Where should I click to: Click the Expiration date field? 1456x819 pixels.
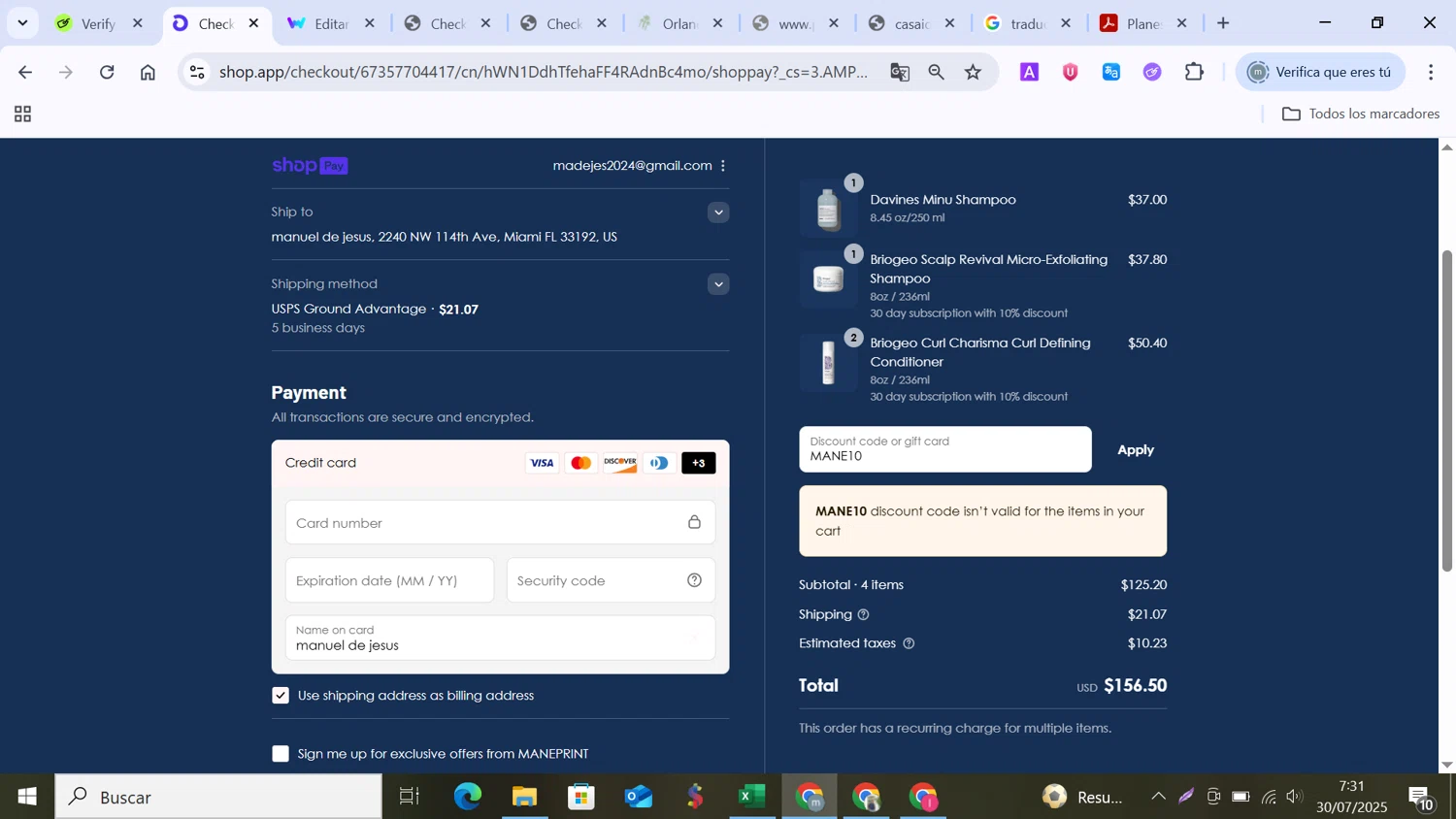click(x=389, y=580)
